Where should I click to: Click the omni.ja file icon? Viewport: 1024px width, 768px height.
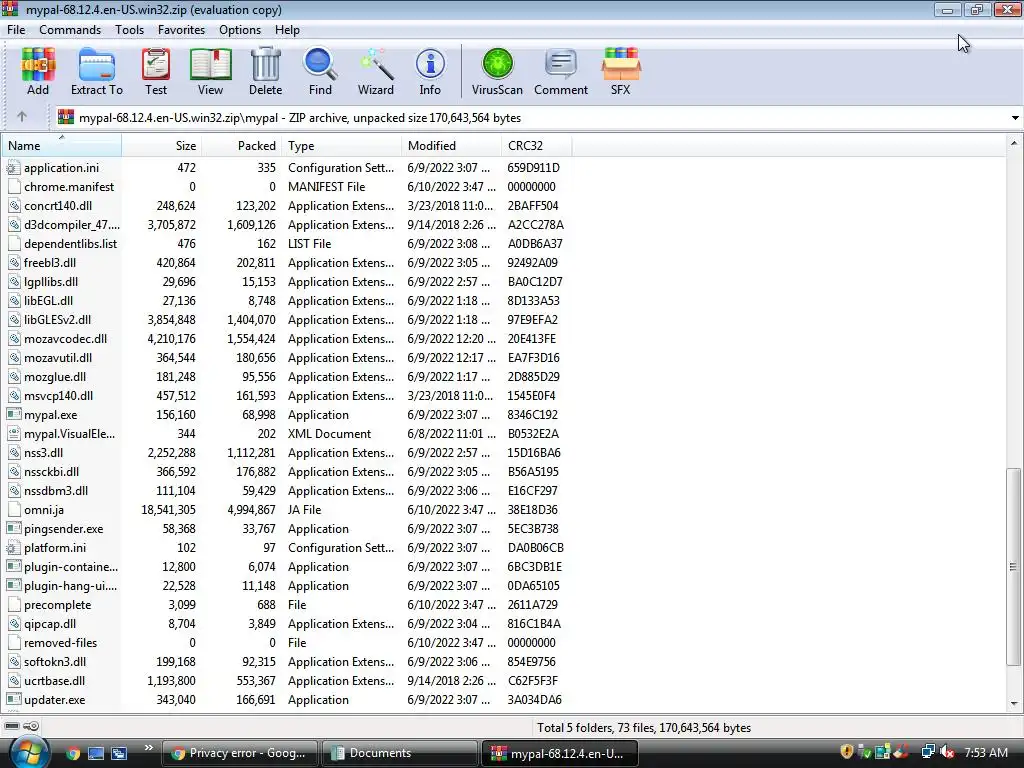(14, 510)
